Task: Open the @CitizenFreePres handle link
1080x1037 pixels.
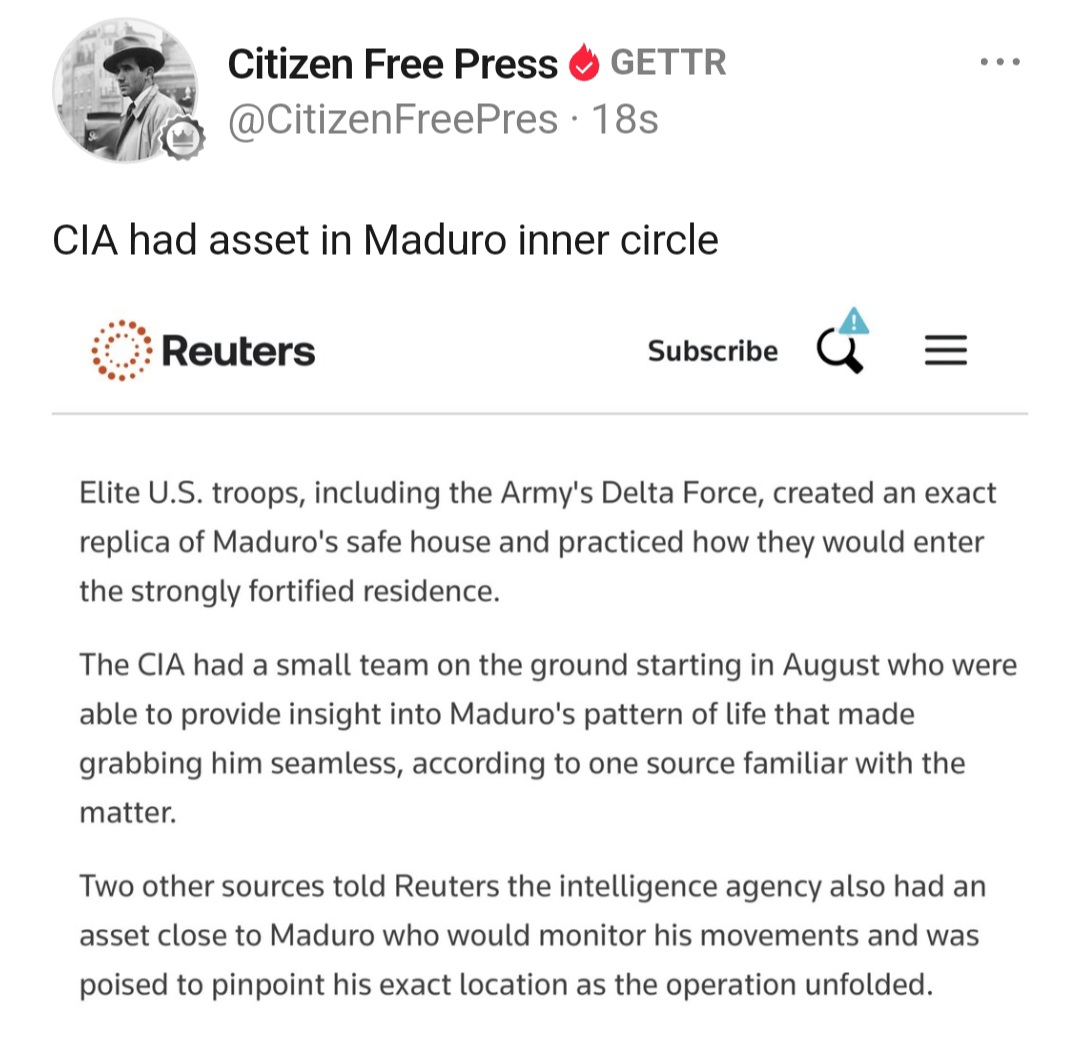Action: pyautogui.click(x=392, y=120)
